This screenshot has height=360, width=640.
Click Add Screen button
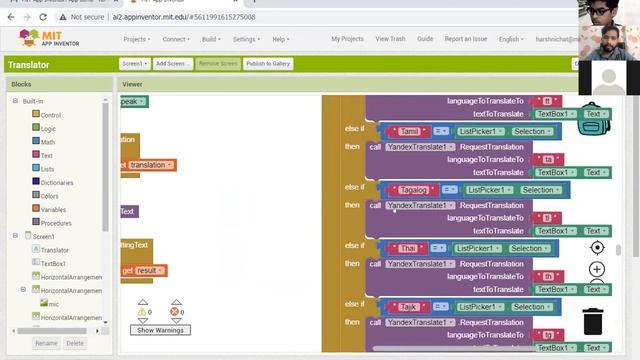[x=173, y=64]
